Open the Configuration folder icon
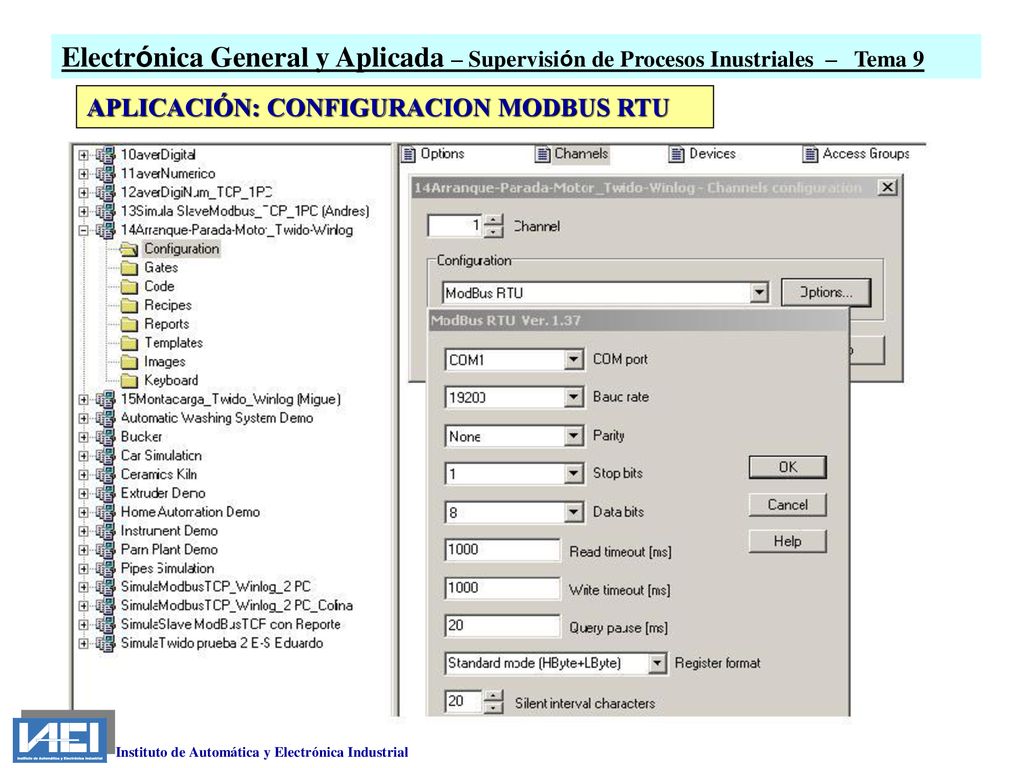The height and width of the screenshot is (768, 1024). [x=129, y=249]
